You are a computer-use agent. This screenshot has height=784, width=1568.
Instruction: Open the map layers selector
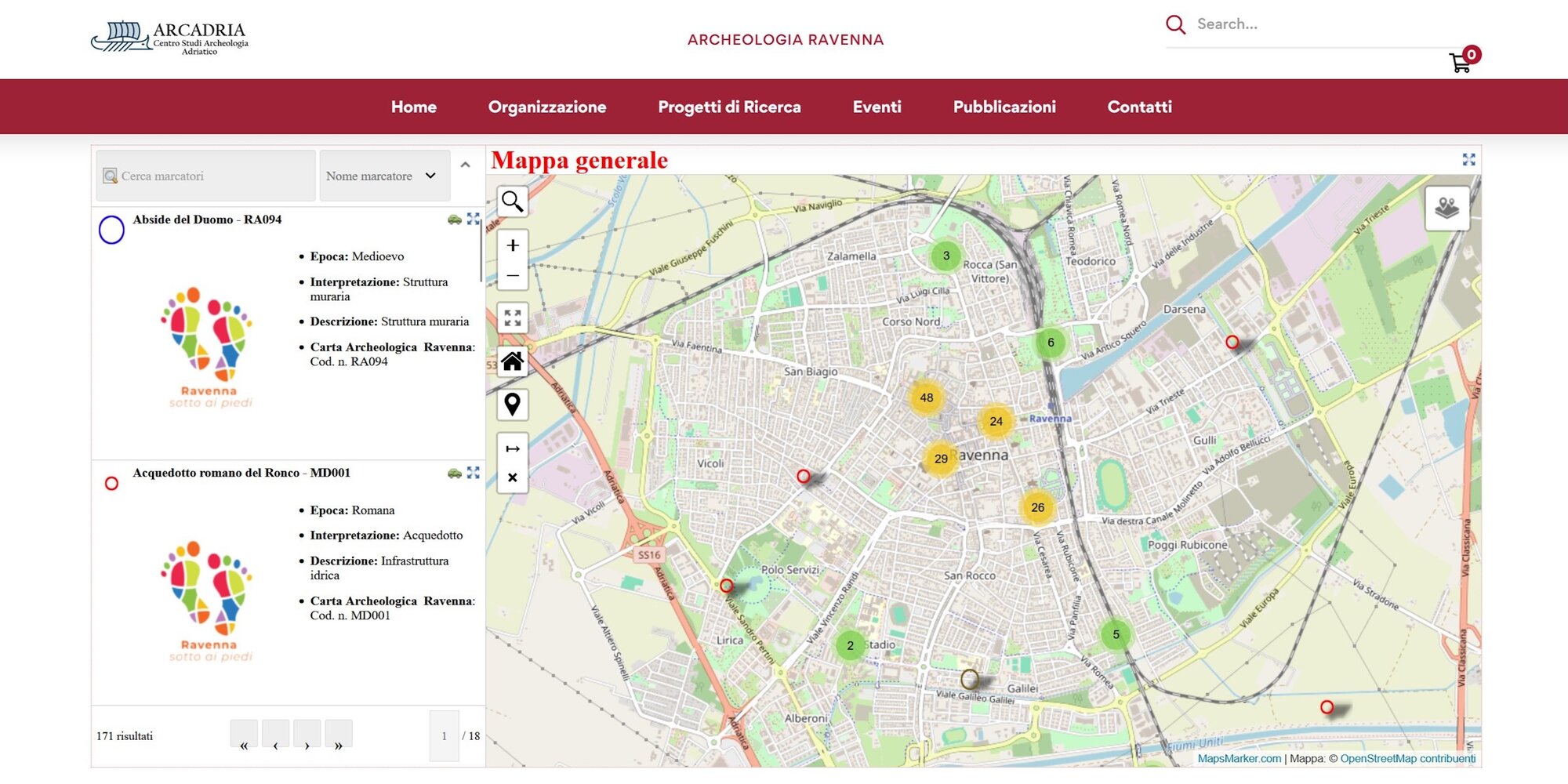click(x=1446, y=208)
